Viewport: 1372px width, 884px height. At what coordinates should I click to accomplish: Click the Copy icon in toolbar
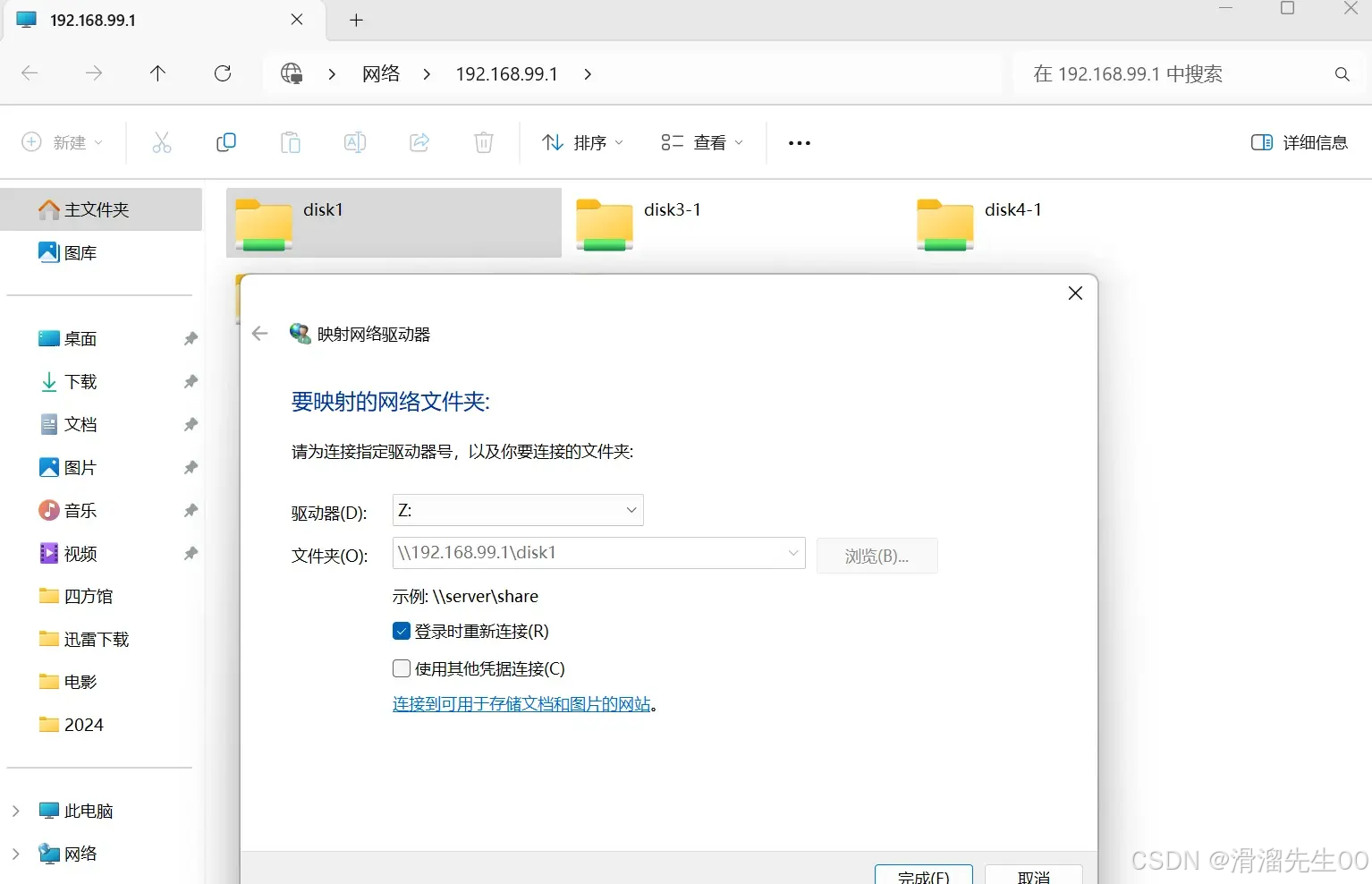(x=226, y=142)
